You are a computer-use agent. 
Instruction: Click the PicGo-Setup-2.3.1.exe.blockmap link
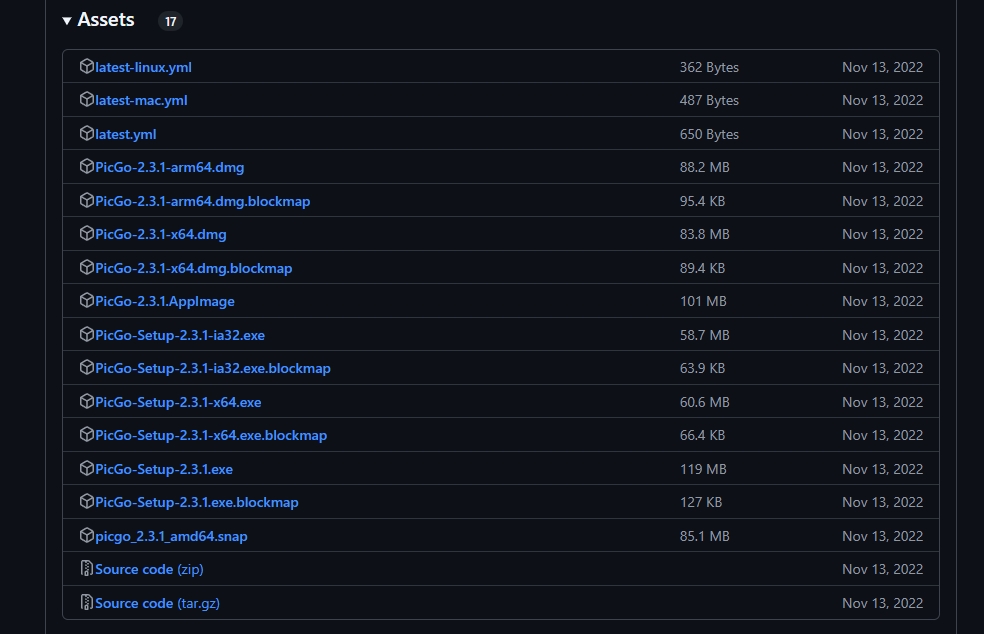pos(197,502)
